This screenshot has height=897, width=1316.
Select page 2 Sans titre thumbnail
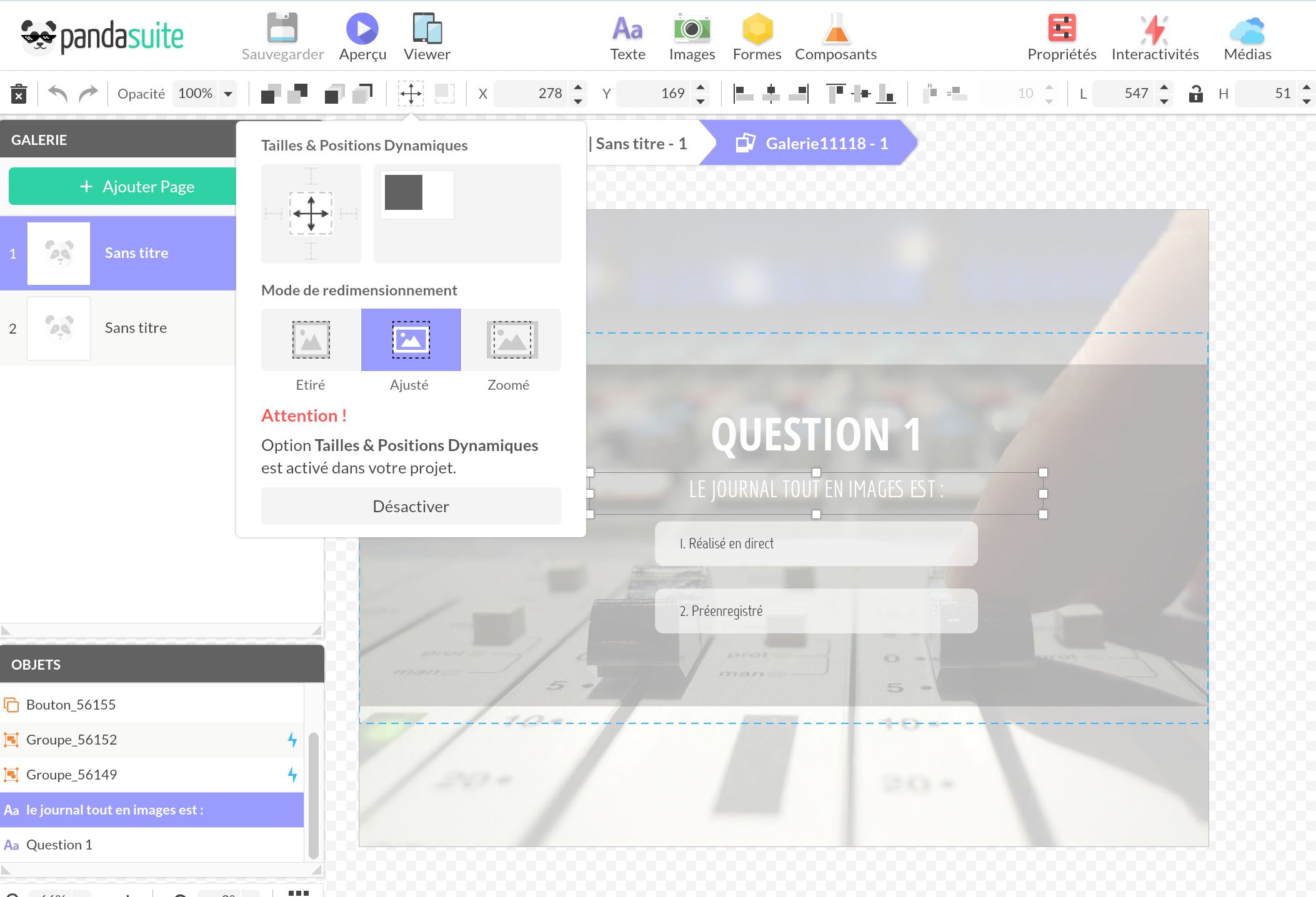pyautogui.click(x=59, y=328)
